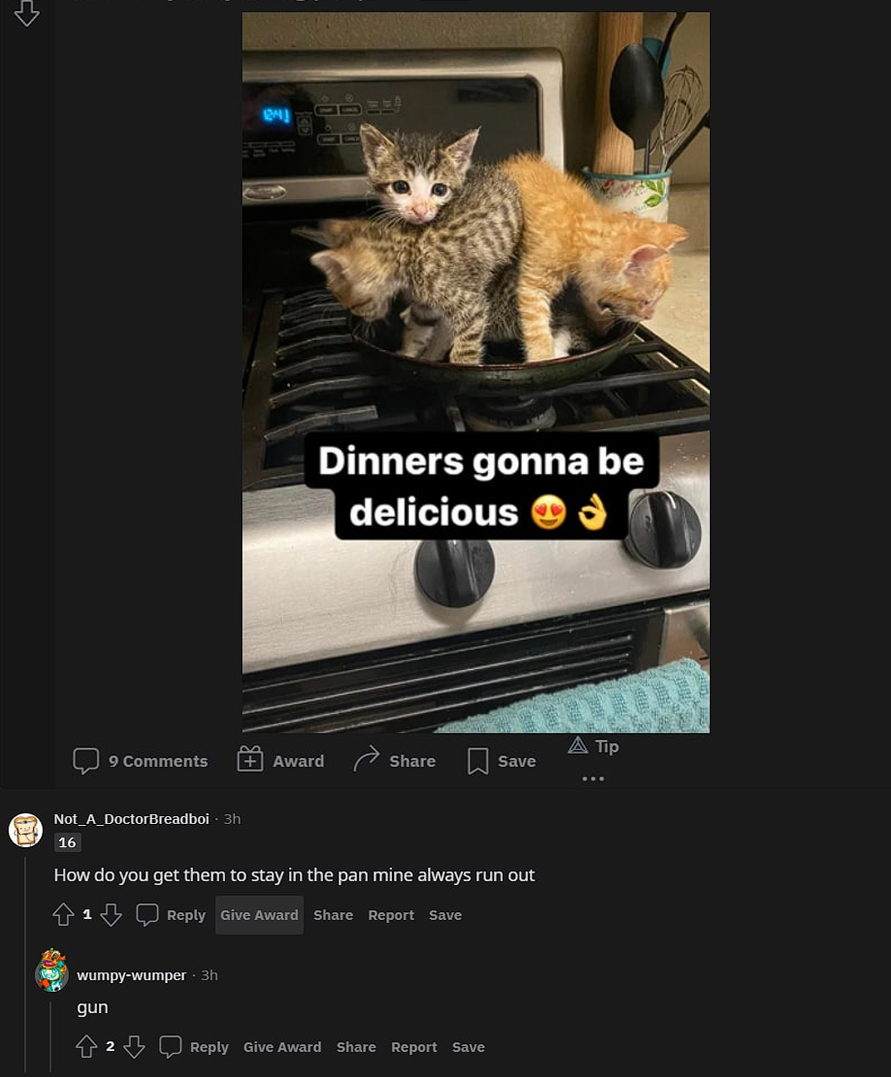Open the post overflow menu via three dots
891x1077 pixels.
point(592,778)
